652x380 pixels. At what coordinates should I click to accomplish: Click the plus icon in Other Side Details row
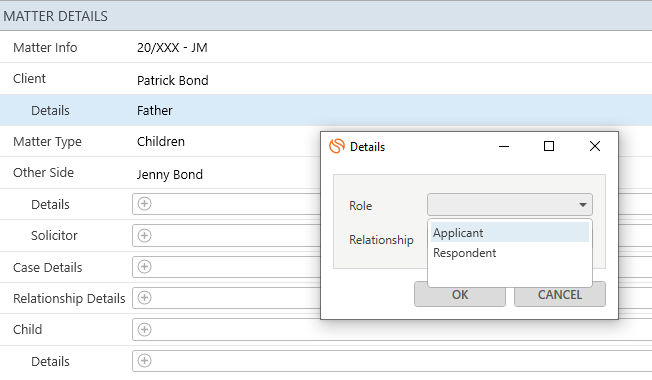(144, 204)
